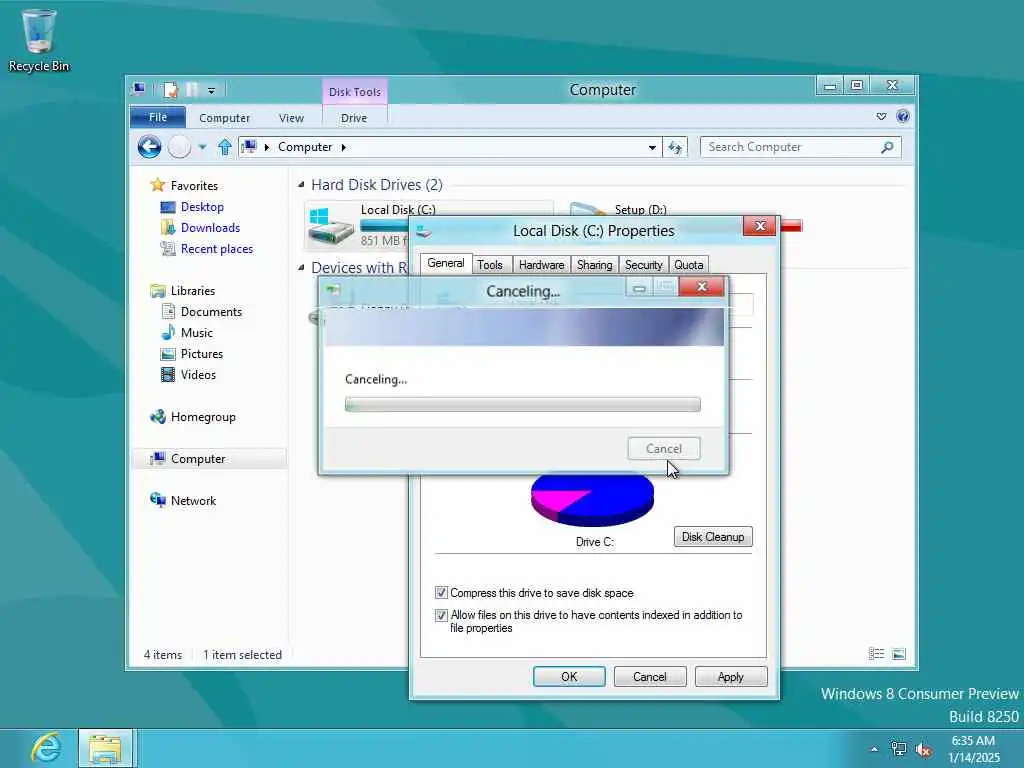
Task: Open Customize Quick Access Toolbar dropdown
Action: [211, 91]
